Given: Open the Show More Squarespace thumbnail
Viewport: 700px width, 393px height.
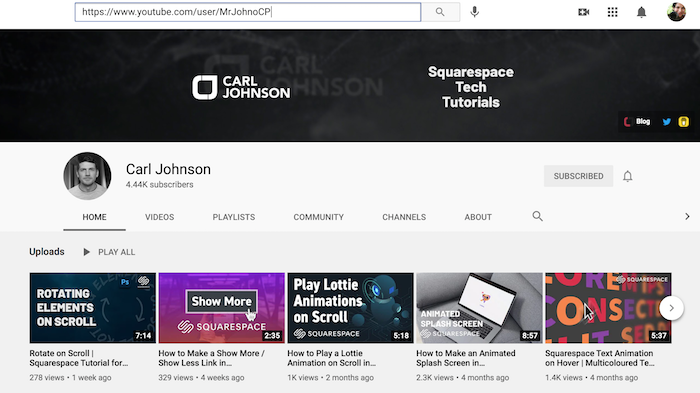Looking at the screenshot, I should tap(221, 308).
